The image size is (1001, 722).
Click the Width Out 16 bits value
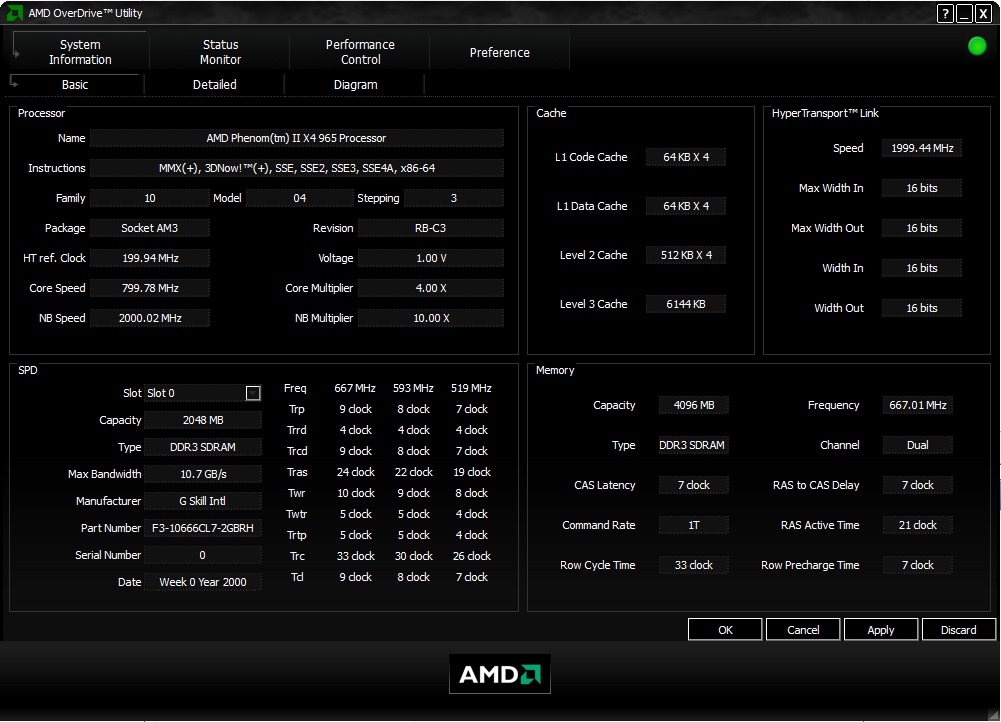[x=922, y=308]
